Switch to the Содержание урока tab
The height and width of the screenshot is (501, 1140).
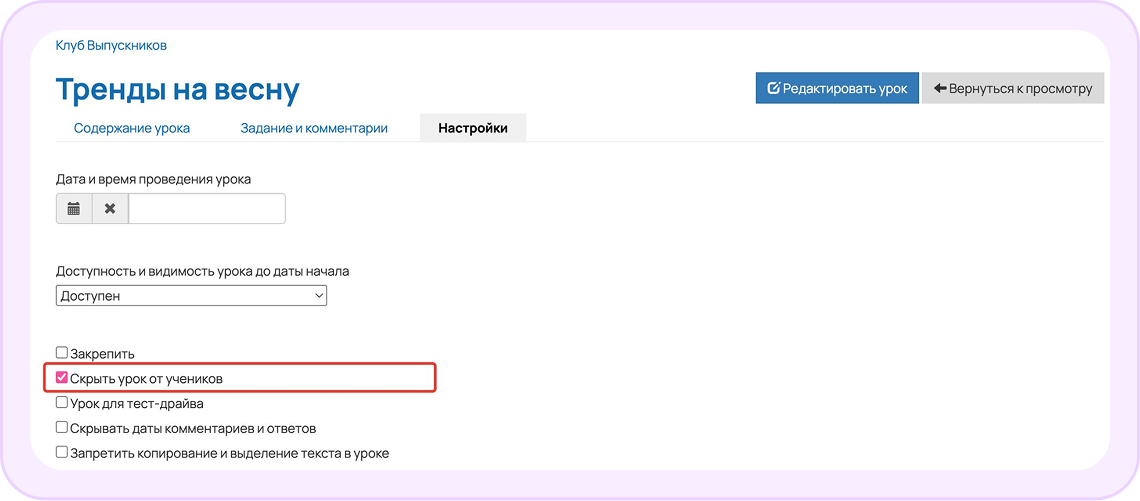[132, 128]
